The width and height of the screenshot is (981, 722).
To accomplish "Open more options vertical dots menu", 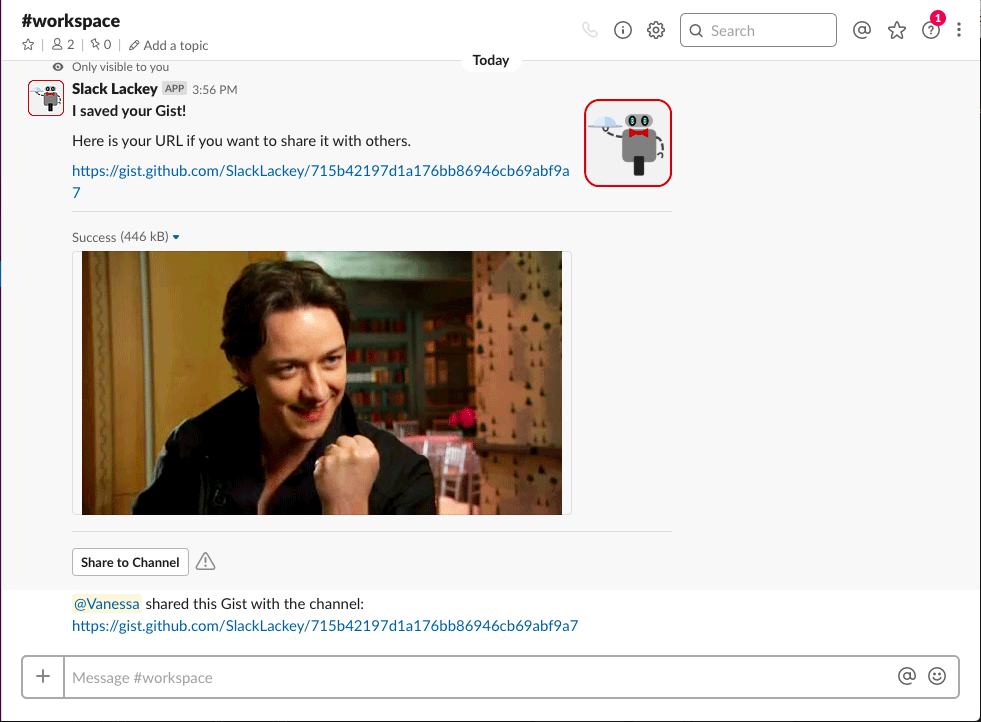I will pyautogui.click(x=958, y=30).
